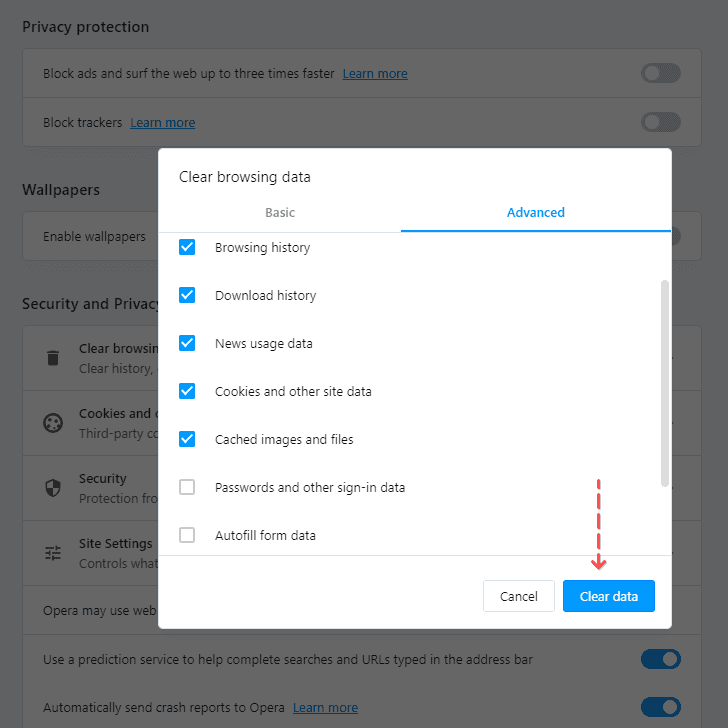Click the shield icon next to Security
728x728 pixels.
(53, 488)
